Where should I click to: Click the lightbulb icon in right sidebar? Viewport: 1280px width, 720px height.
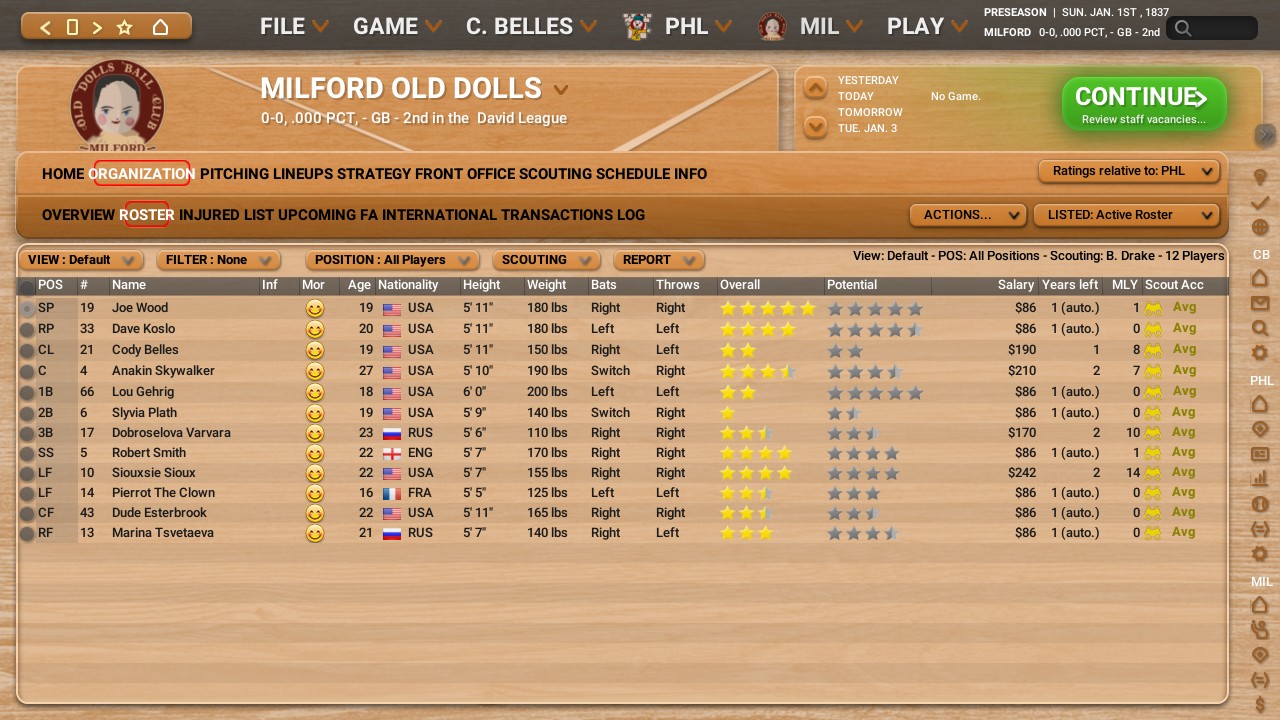click(x=1260, y=178)
